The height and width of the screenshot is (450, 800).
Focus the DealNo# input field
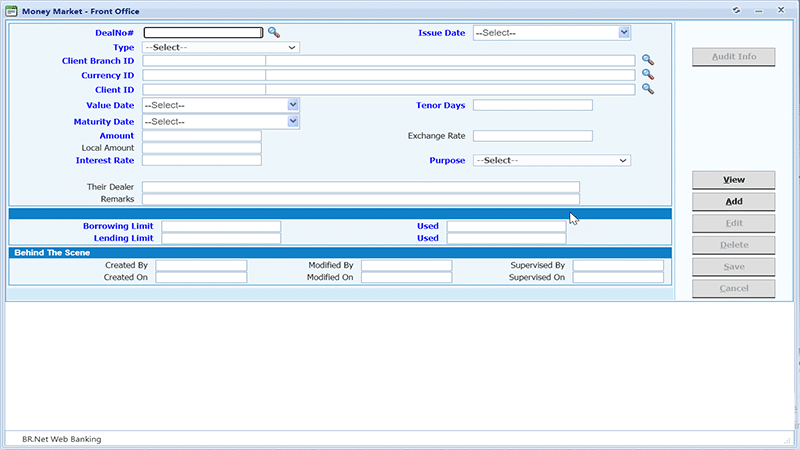click(203, 33)
